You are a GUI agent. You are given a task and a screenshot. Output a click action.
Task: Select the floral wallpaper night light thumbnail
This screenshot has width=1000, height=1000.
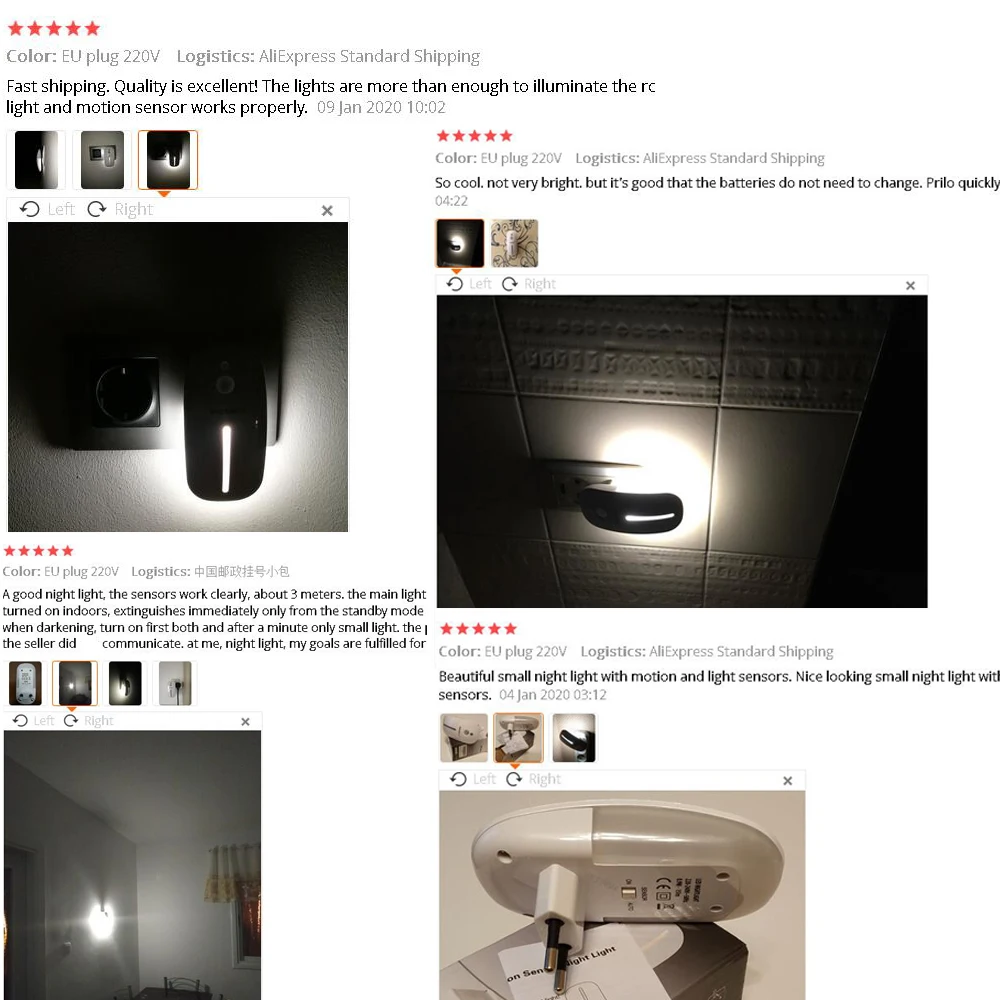click(x=515, y=243)
